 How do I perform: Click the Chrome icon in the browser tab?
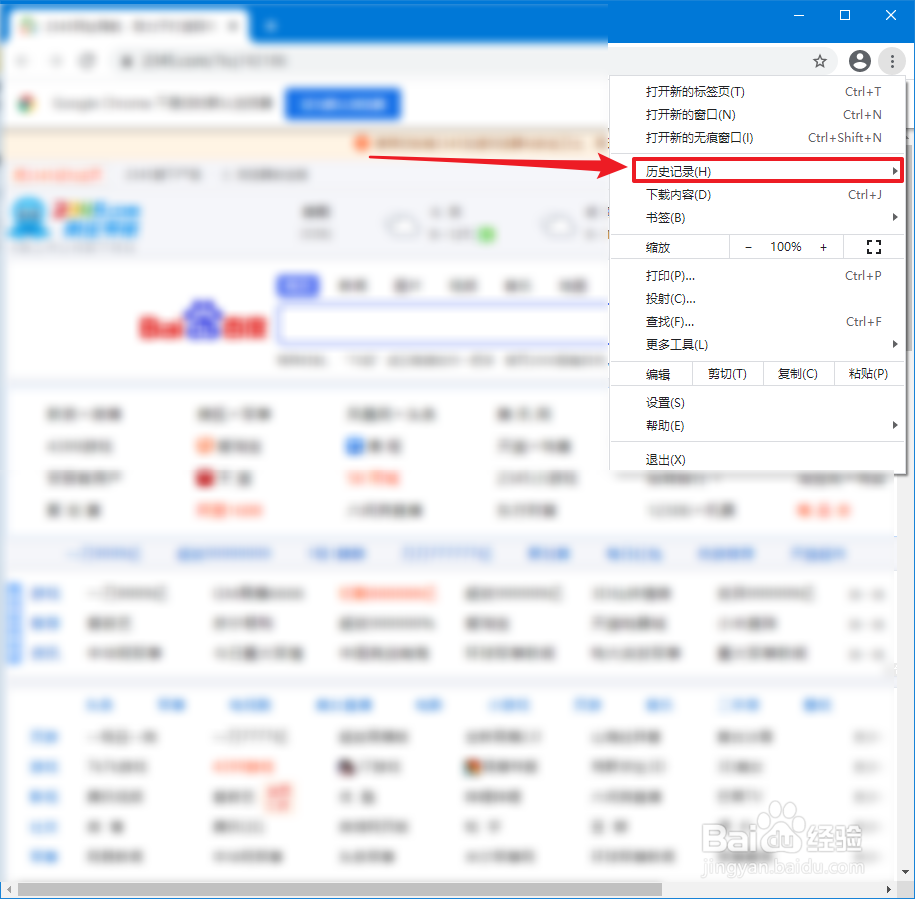25,26
